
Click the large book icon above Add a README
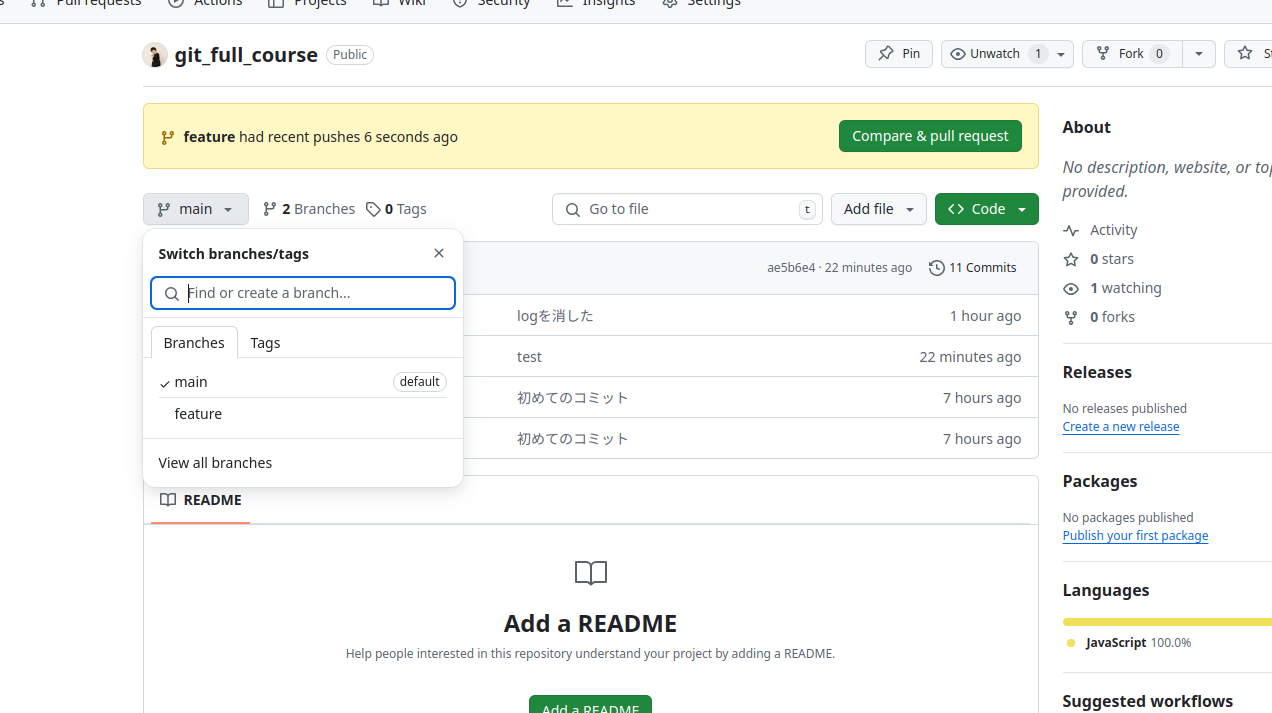coord(591,573)
